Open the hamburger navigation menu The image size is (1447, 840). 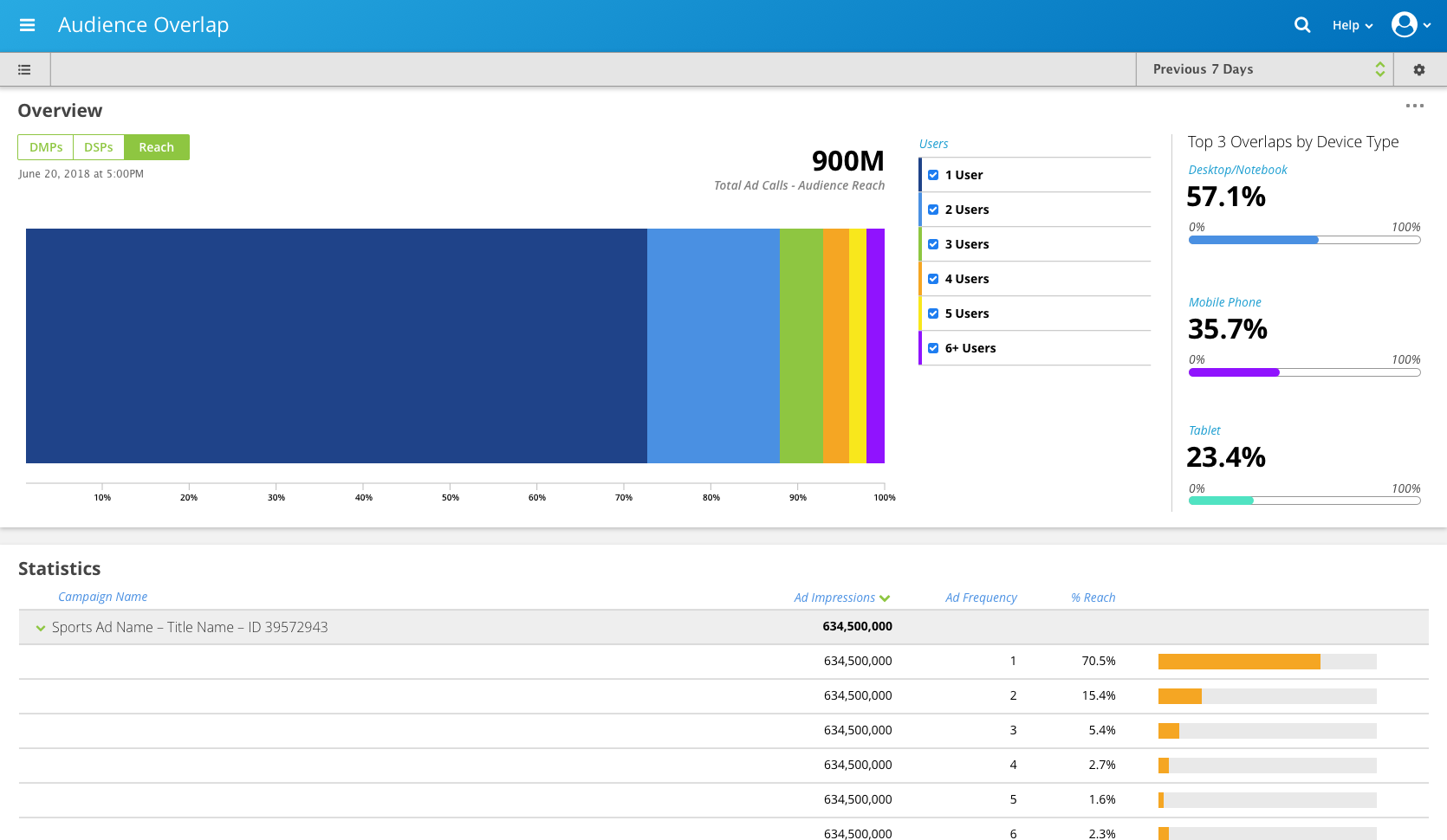pyautogui.click(x=27, y=25)
